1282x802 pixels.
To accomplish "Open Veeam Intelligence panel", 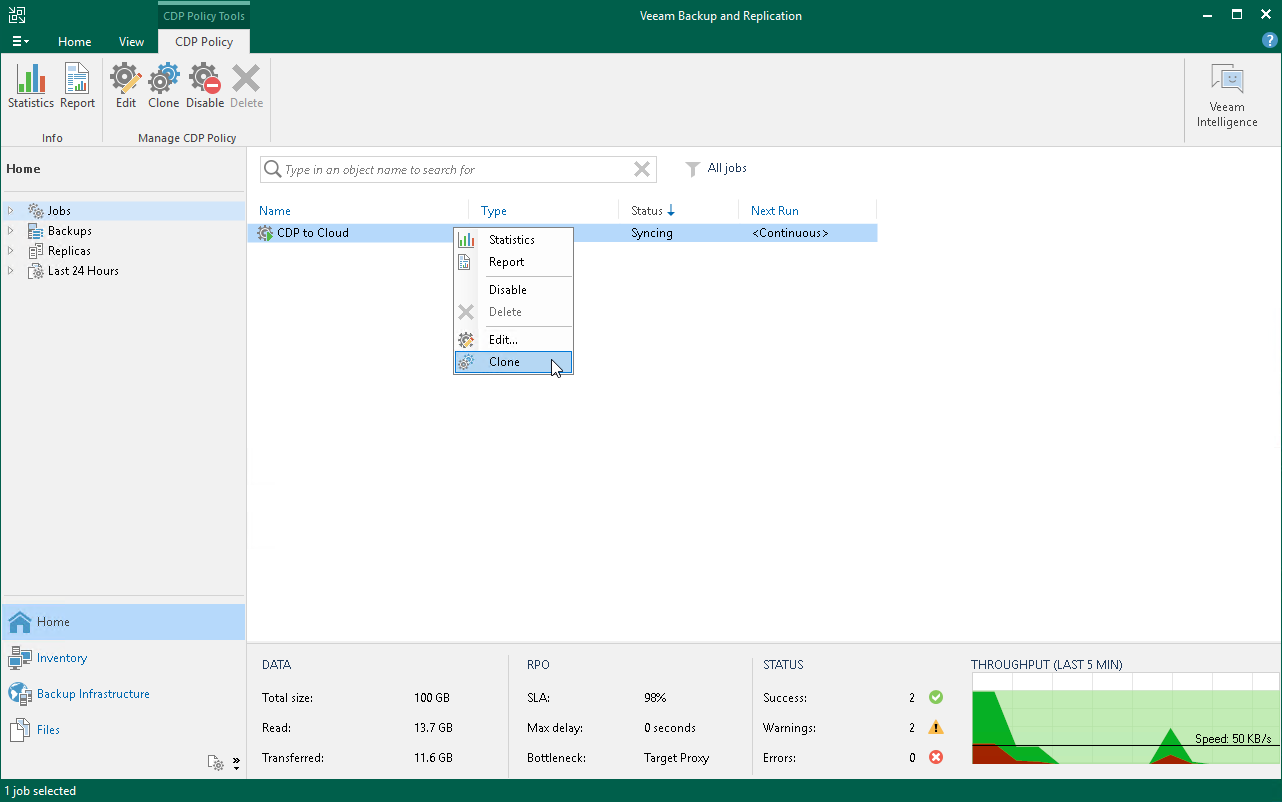I will click(x=1227, y=96).
